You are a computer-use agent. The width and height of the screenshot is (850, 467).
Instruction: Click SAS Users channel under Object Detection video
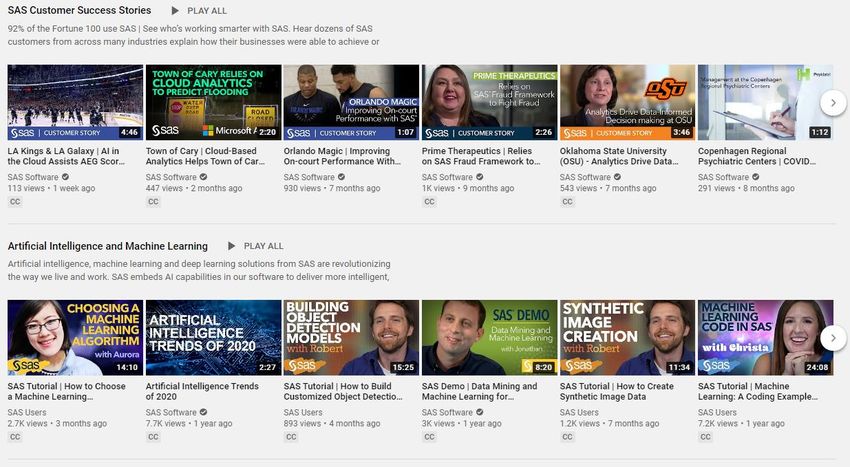click(x=303, y=412)
